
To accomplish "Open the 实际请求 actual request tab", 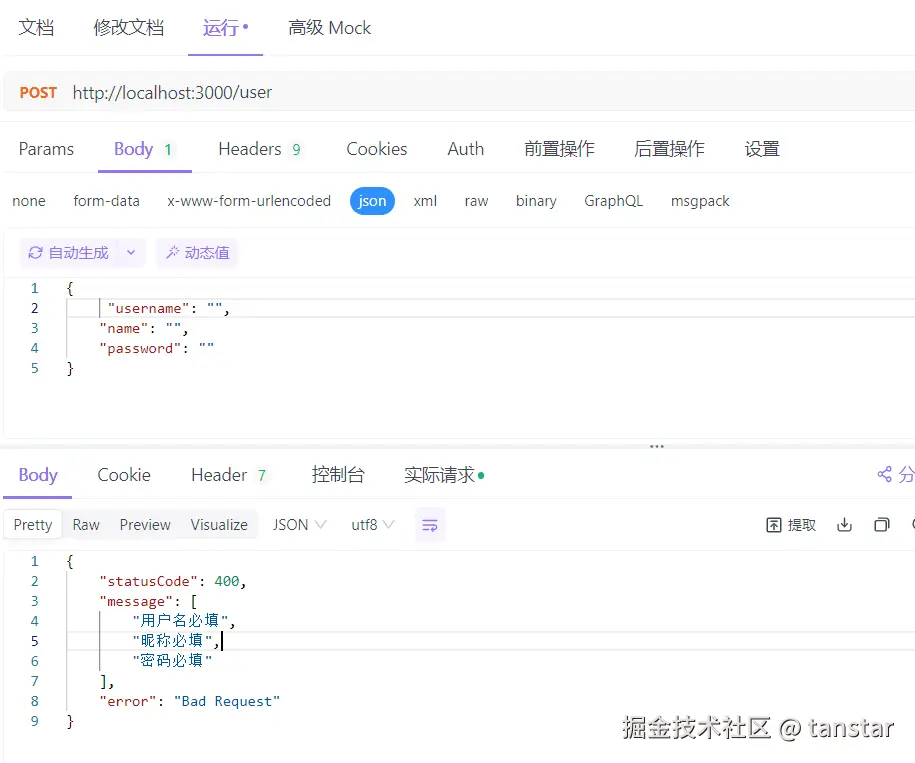I will 444,475.
